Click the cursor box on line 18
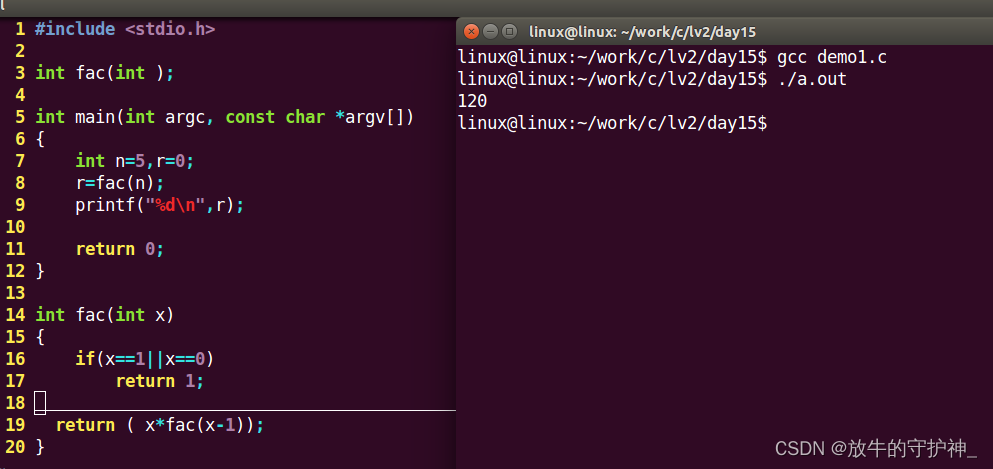This screenshot has height=469, width=993. point(40,403)
